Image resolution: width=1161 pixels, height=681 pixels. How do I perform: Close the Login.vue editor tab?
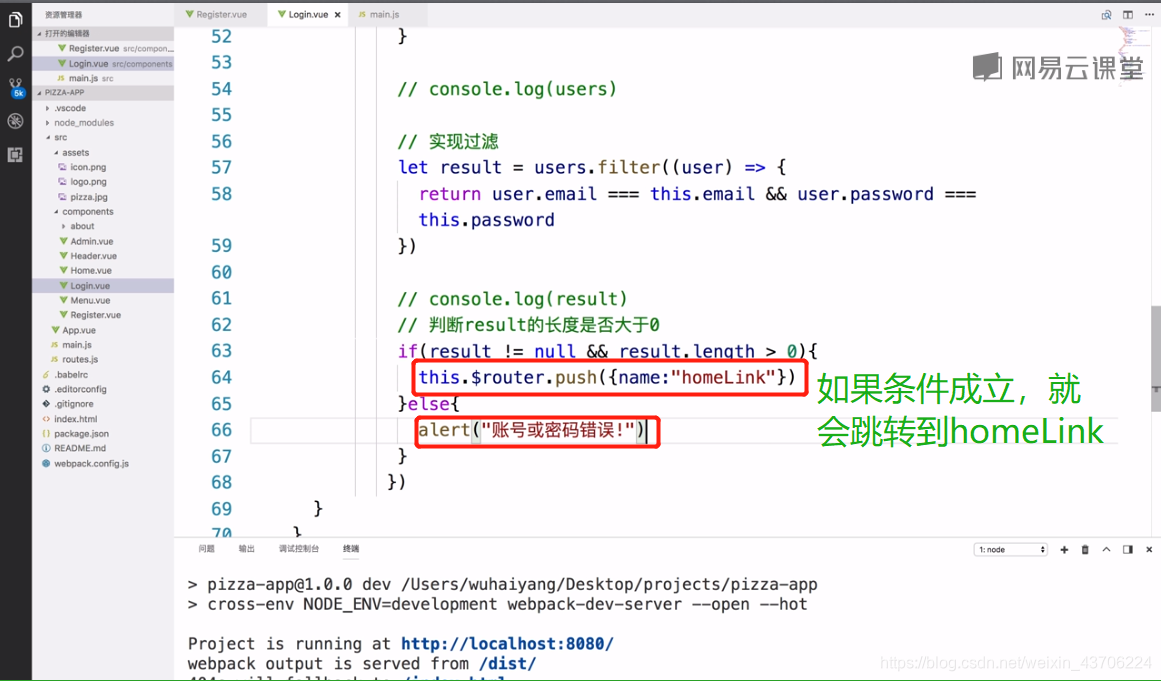click(x=338, y=15)
